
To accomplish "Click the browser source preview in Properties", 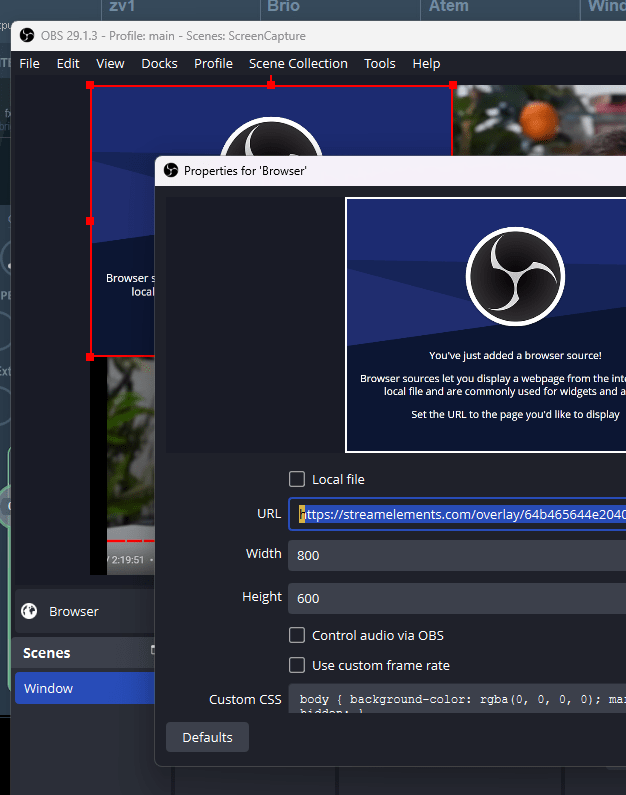I will coord(486,325).
